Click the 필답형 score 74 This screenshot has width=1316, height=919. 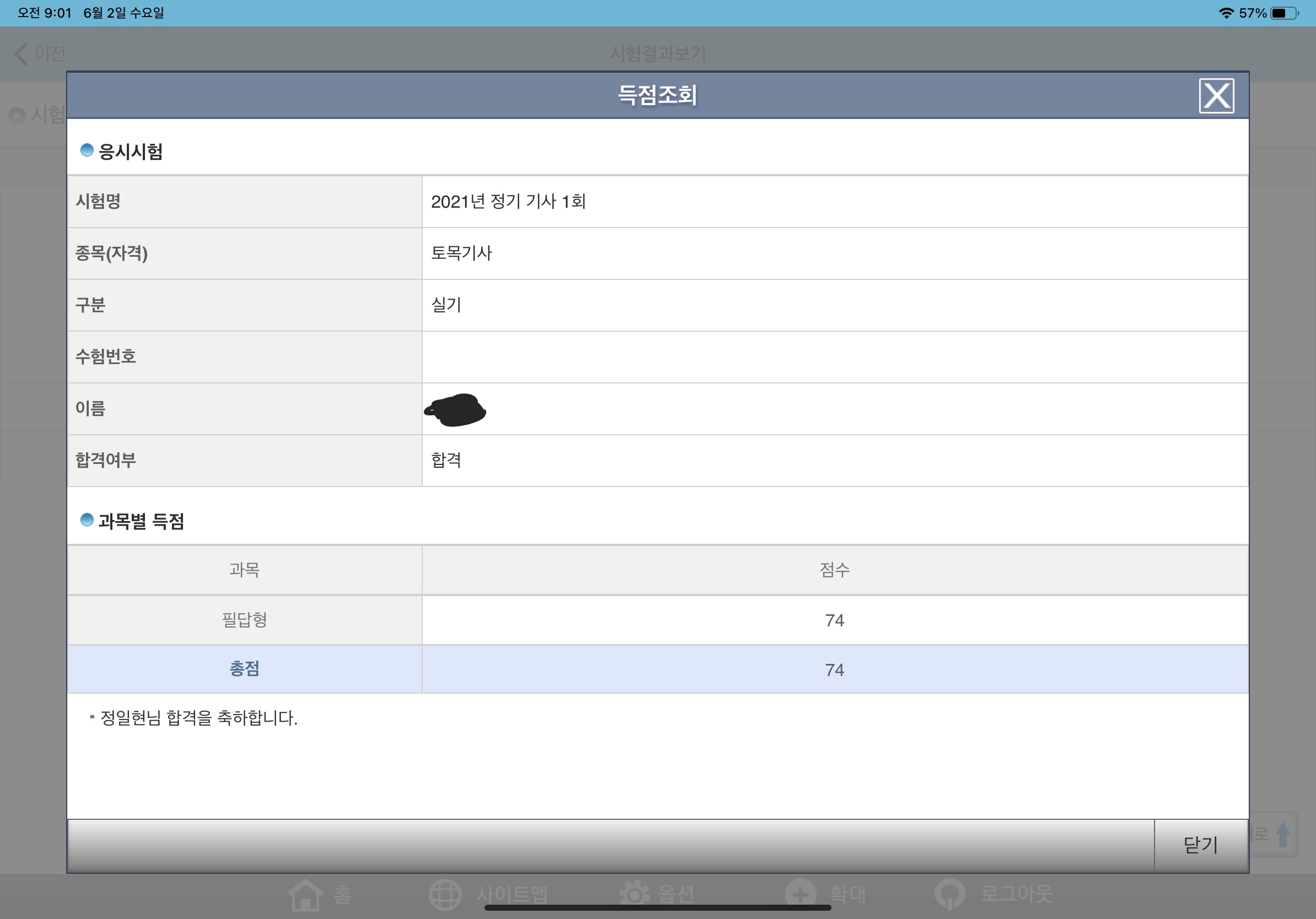[x=834, y=620]
